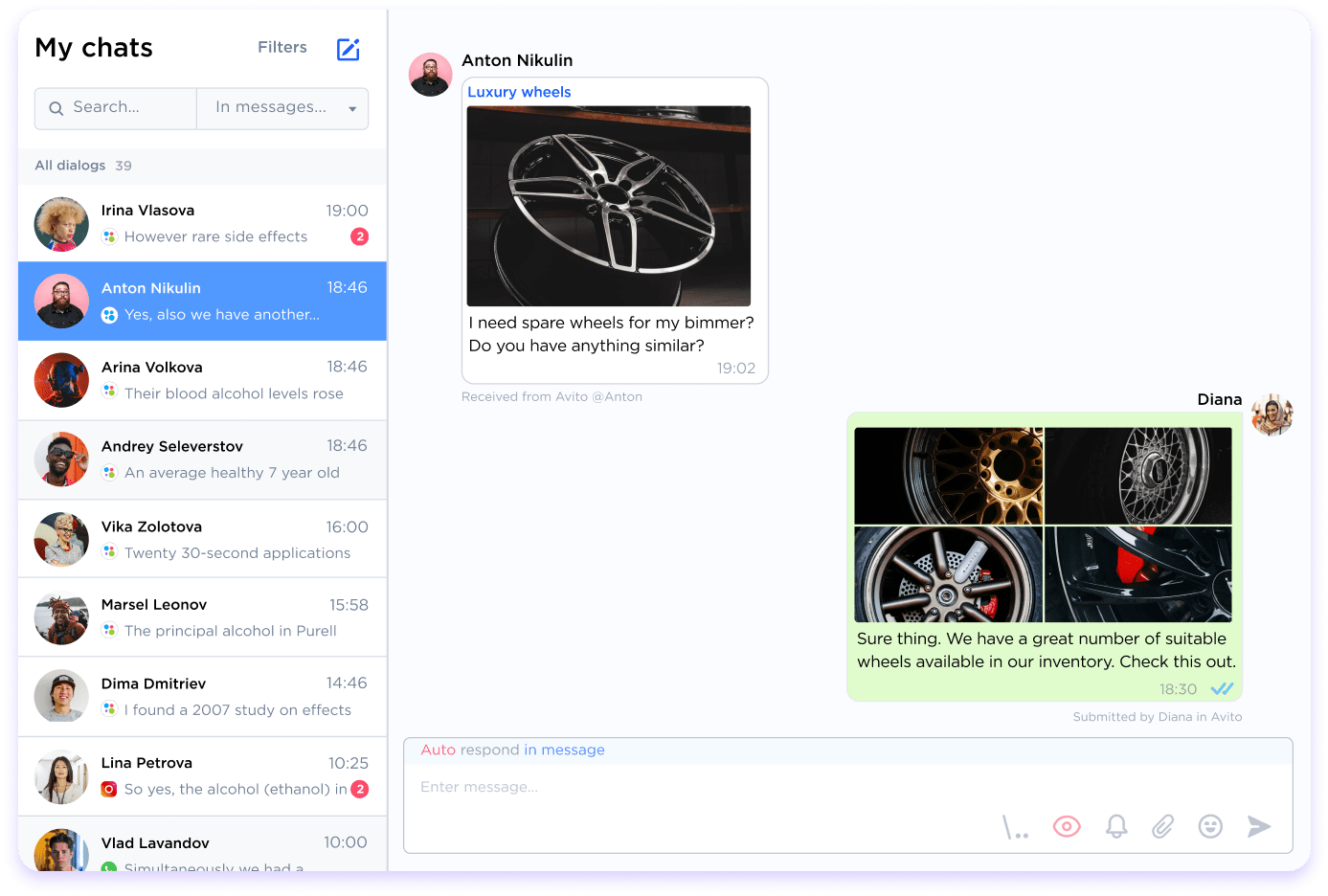Open the Filters option
This screenshot has width=1328, height=896.
(x=282, y=47)
